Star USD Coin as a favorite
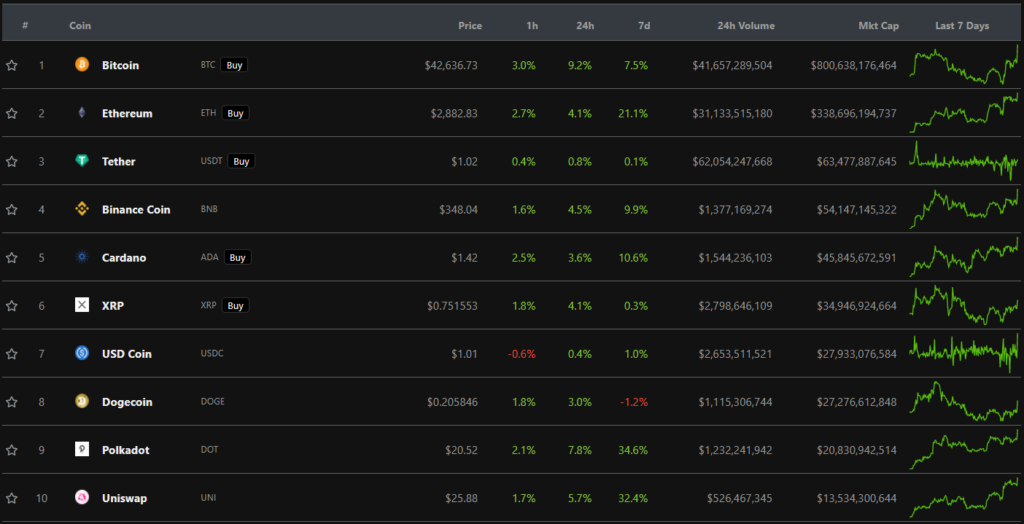Screen dimensions: 1024x524 point(12,354)
